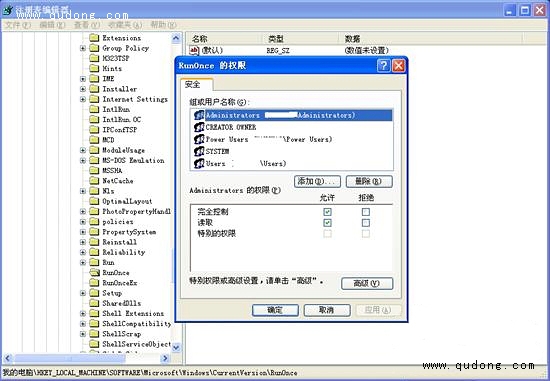Image resolution: width=550 pixels, height=381 pixels.
Task: Click the 删除 button
Action: (x=369, y=181)
